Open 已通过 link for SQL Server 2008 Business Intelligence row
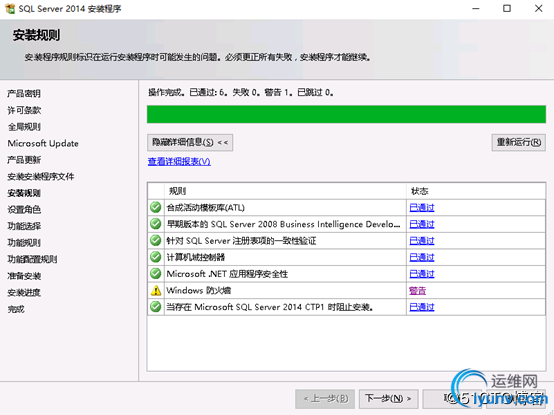Image resolution: width=554 pixels, height=415 pixels. pos(422,224)
